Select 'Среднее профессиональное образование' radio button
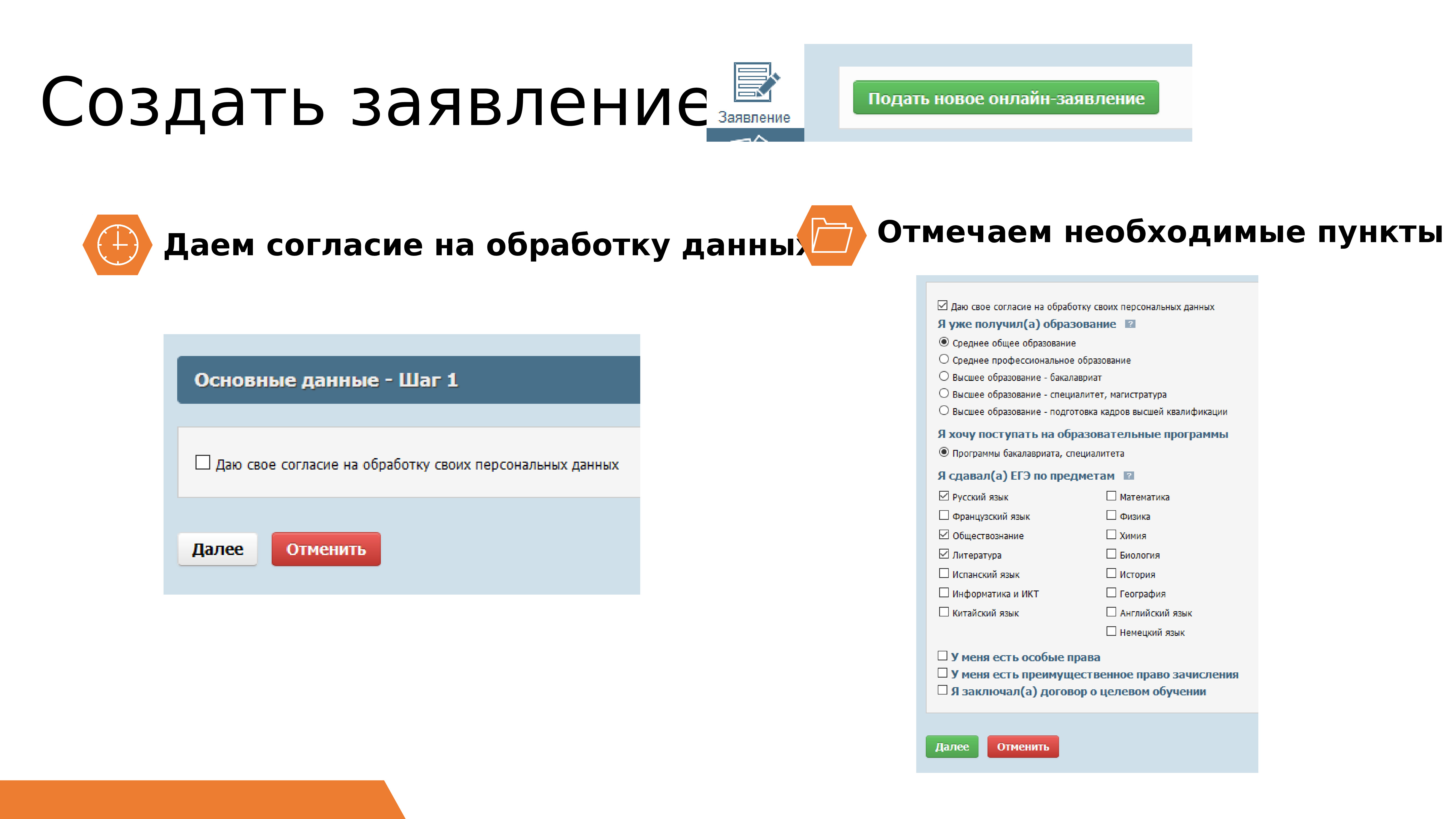1456x819 pixels. (x=944, y=359)
